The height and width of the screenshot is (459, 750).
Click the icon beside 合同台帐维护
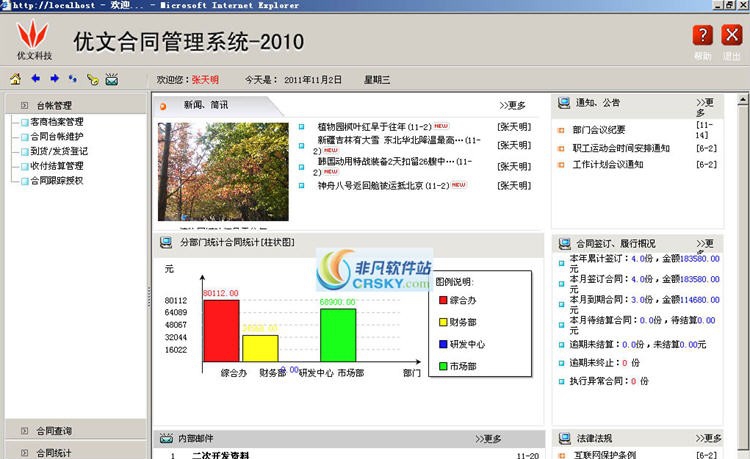pyautogui.click(x=24, y=137)
